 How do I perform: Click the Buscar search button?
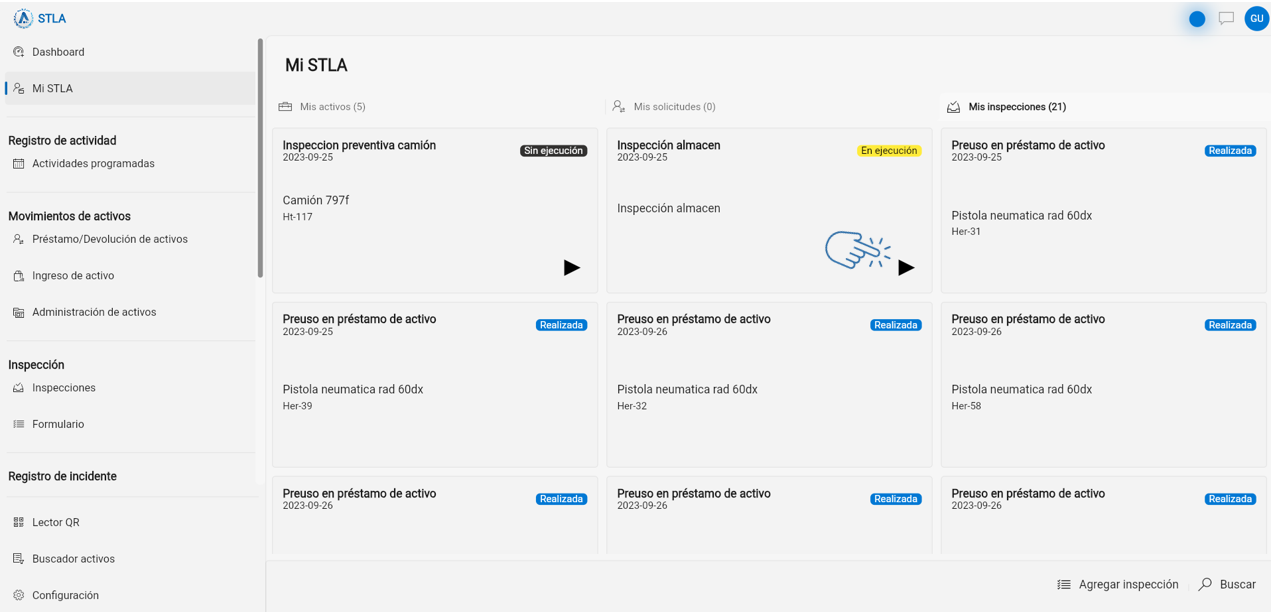[1227, 584]
